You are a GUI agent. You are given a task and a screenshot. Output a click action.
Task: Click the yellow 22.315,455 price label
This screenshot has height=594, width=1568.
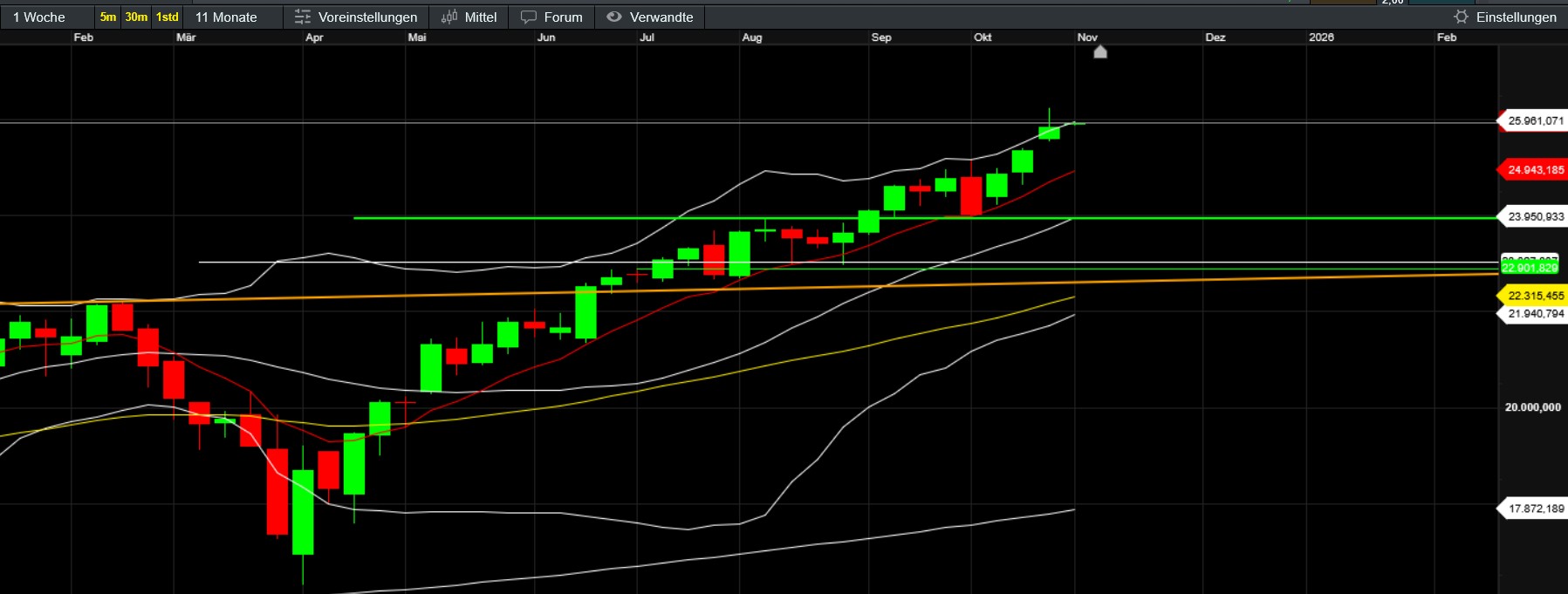click(x=1535, y=296)
